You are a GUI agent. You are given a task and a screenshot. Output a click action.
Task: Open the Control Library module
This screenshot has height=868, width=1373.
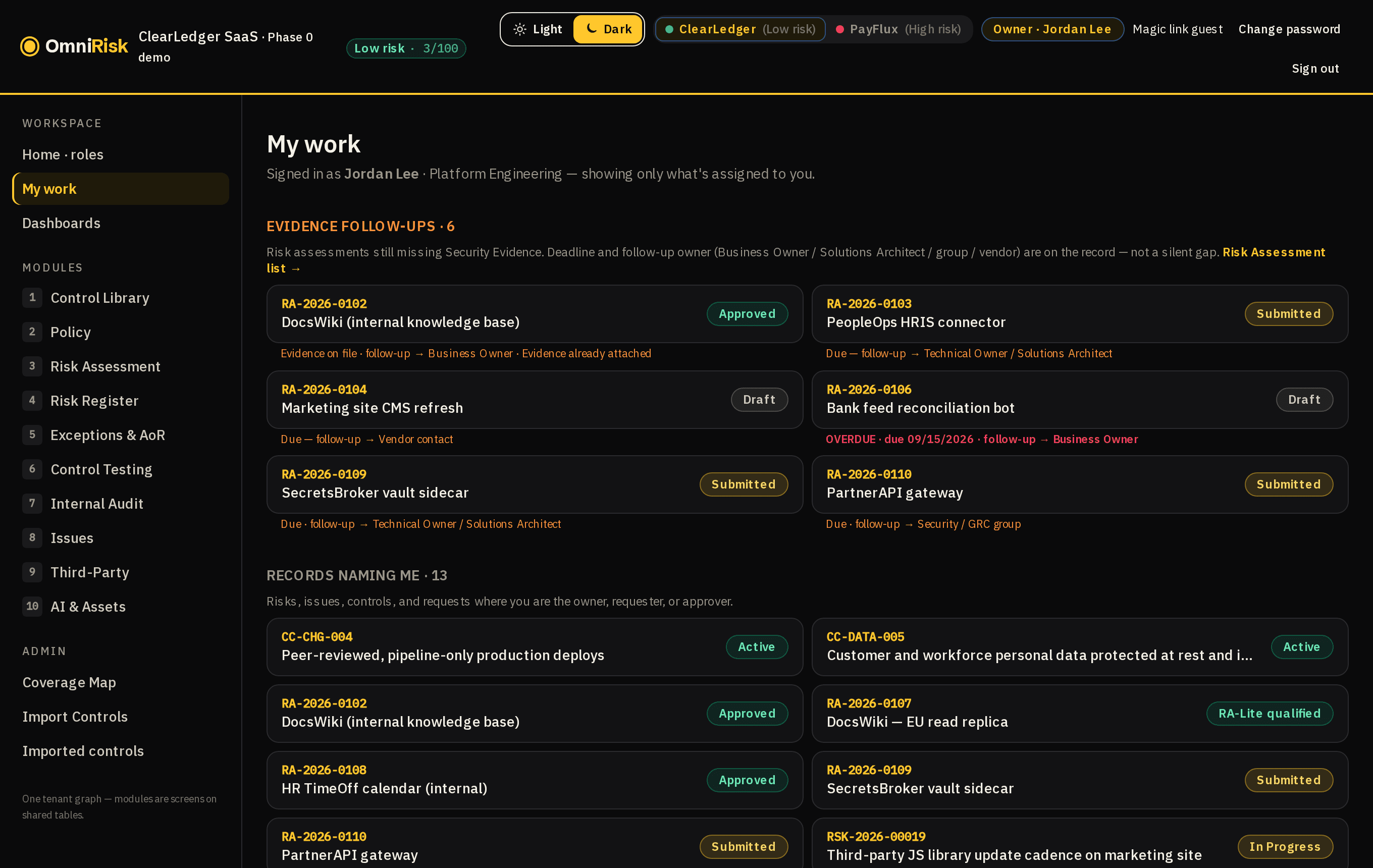coord(120,298)
